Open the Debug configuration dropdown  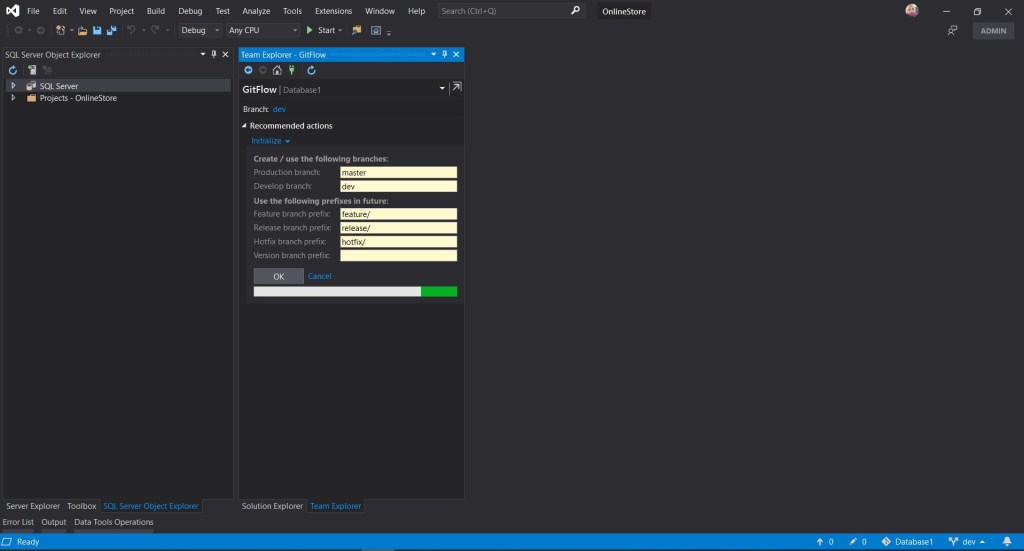pyautogui.click(x=200, y=30)
